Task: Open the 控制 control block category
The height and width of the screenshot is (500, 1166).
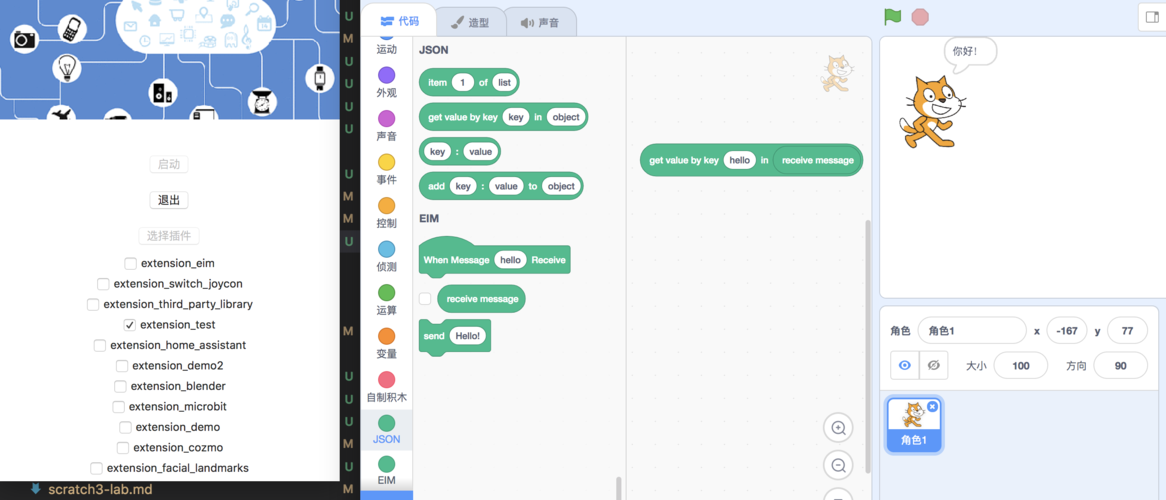Action: (x=387, y=212)
